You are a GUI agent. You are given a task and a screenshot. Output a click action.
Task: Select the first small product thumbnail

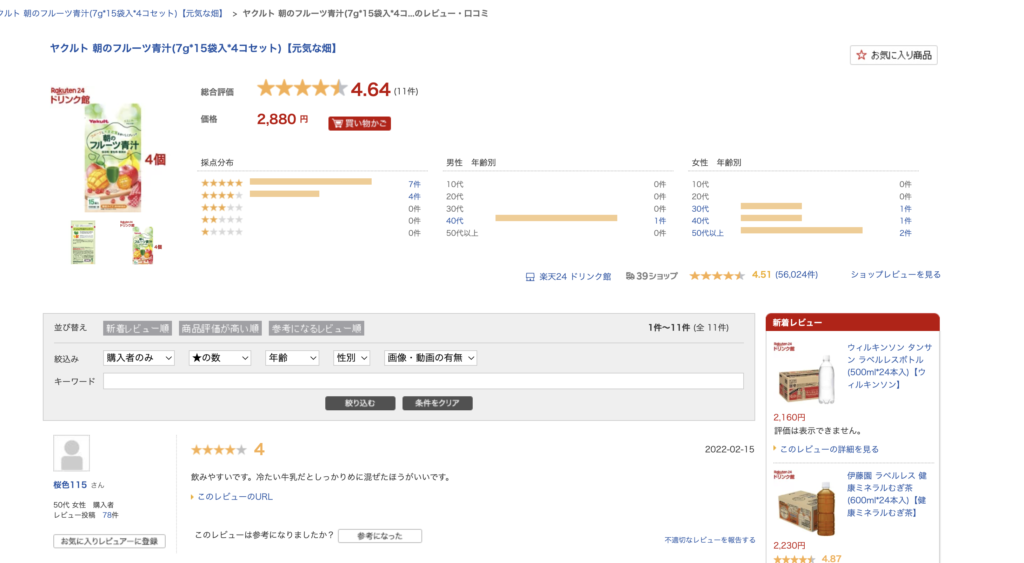[83, 242]
